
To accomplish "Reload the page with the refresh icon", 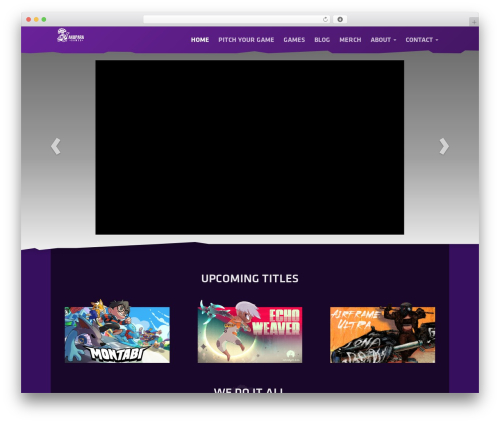I will (325, 19).
